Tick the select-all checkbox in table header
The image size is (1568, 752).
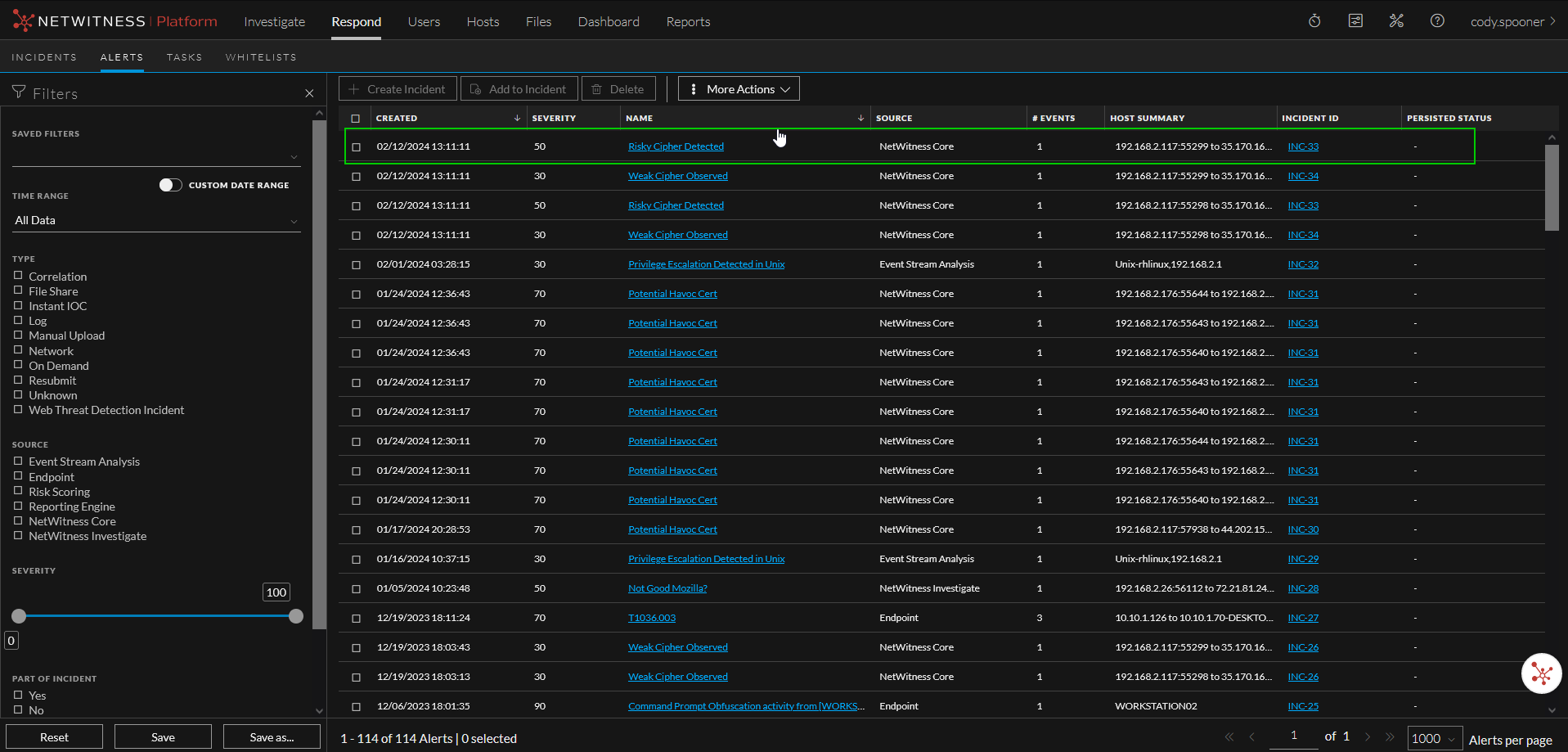click(x=356, y=119)
